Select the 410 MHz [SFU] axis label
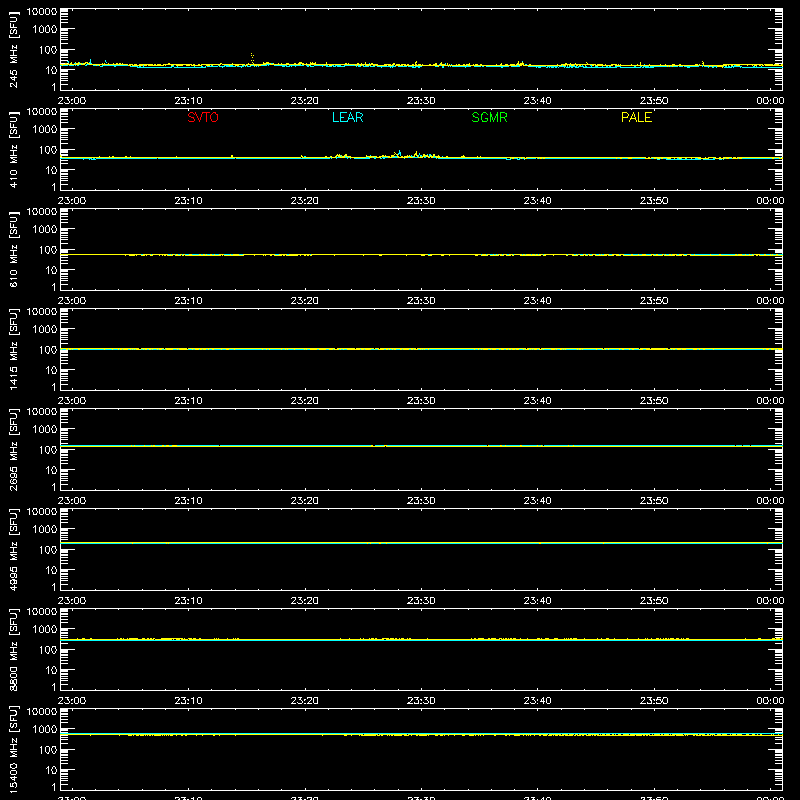 pyautogui.click(x=14, y=149)
